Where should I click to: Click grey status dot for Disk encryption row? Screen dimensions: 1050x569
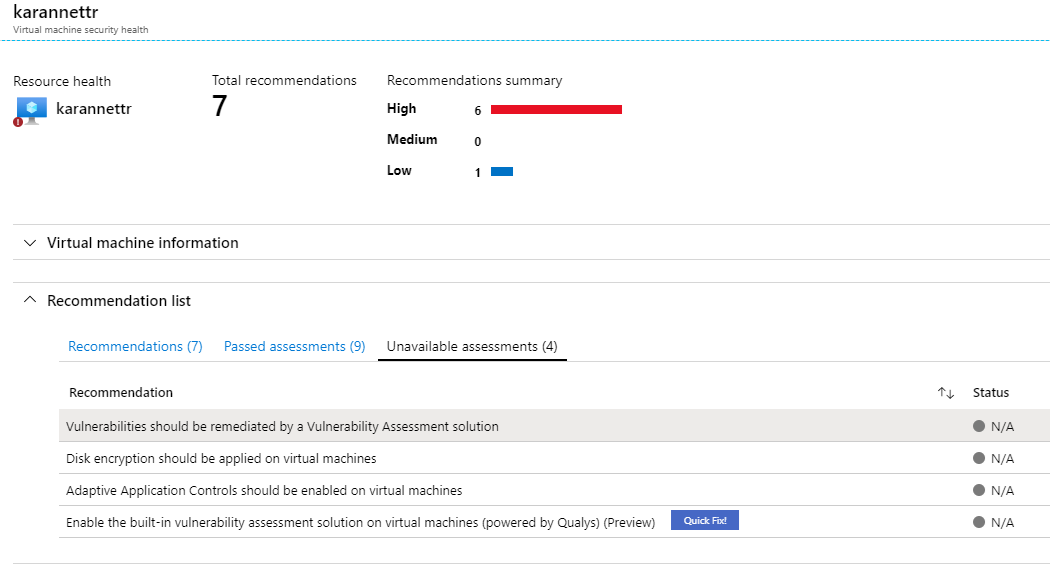click(x=979, y=458)
